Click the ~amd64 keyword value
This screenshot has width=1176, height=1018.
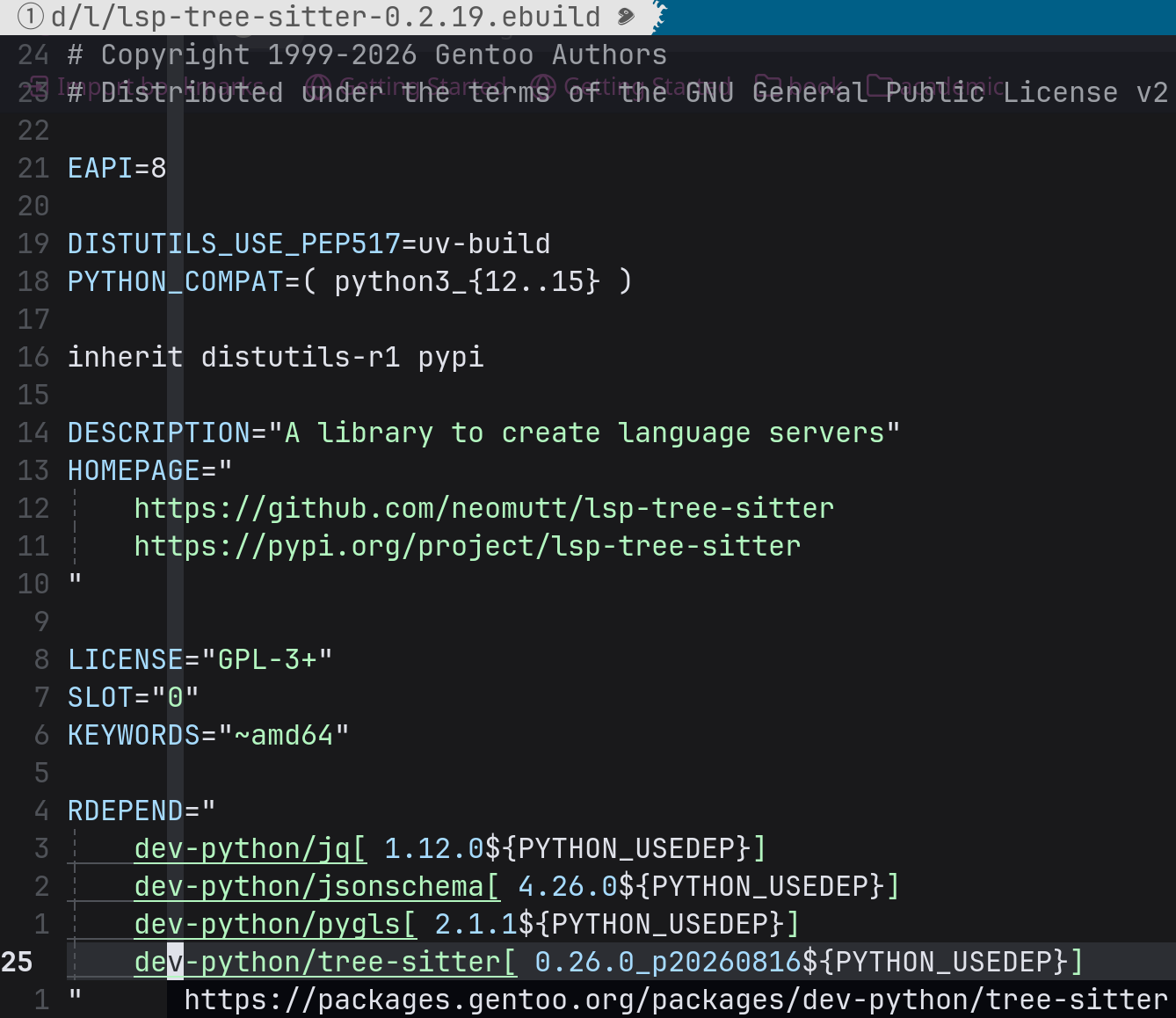pyautogui.click(x=284, y=735)
